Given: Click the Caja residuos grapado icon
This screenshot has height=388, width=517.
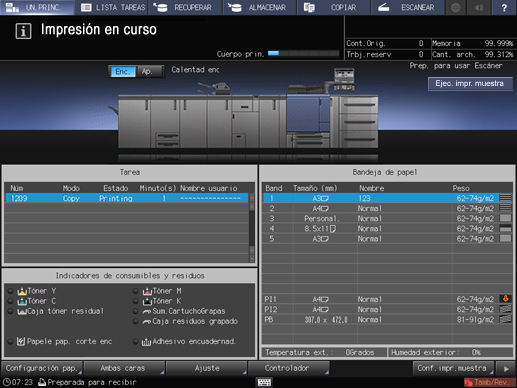Looking at the screenshot, I should [x=147, y=322].
